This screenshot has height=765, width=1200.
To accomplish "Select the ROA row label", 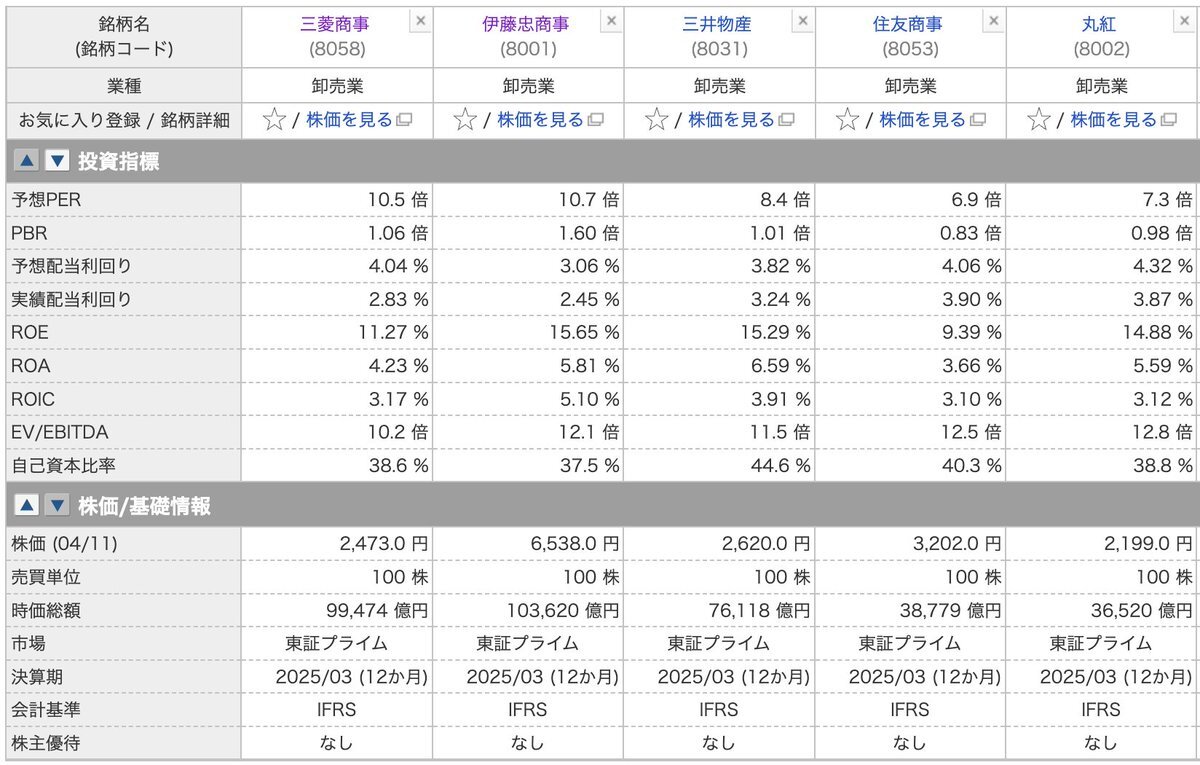I will pos(30,366).
